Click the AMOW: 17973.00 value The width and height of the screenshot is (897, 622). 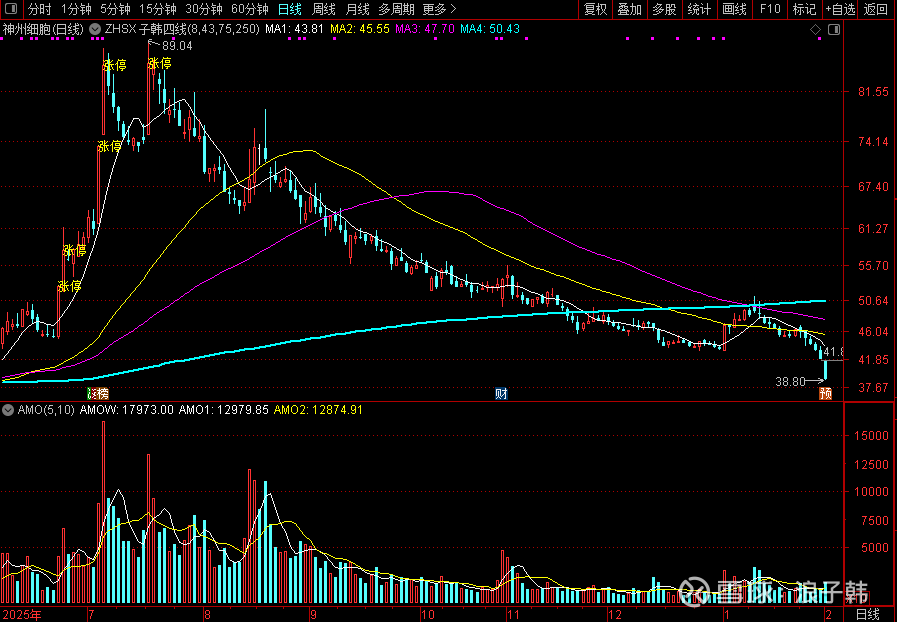tap(126, 410)
